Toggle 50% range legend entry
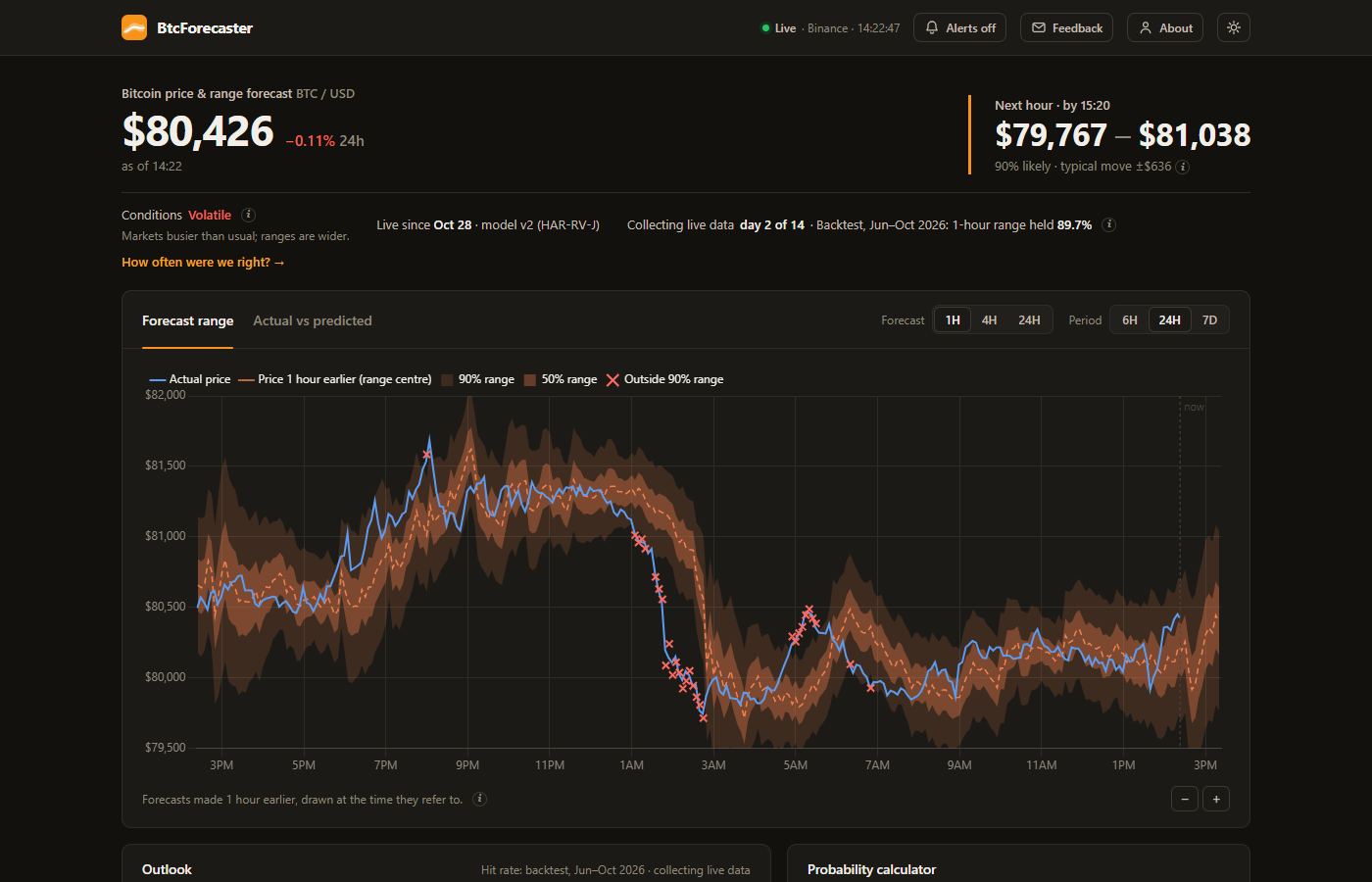 point(561,379)
